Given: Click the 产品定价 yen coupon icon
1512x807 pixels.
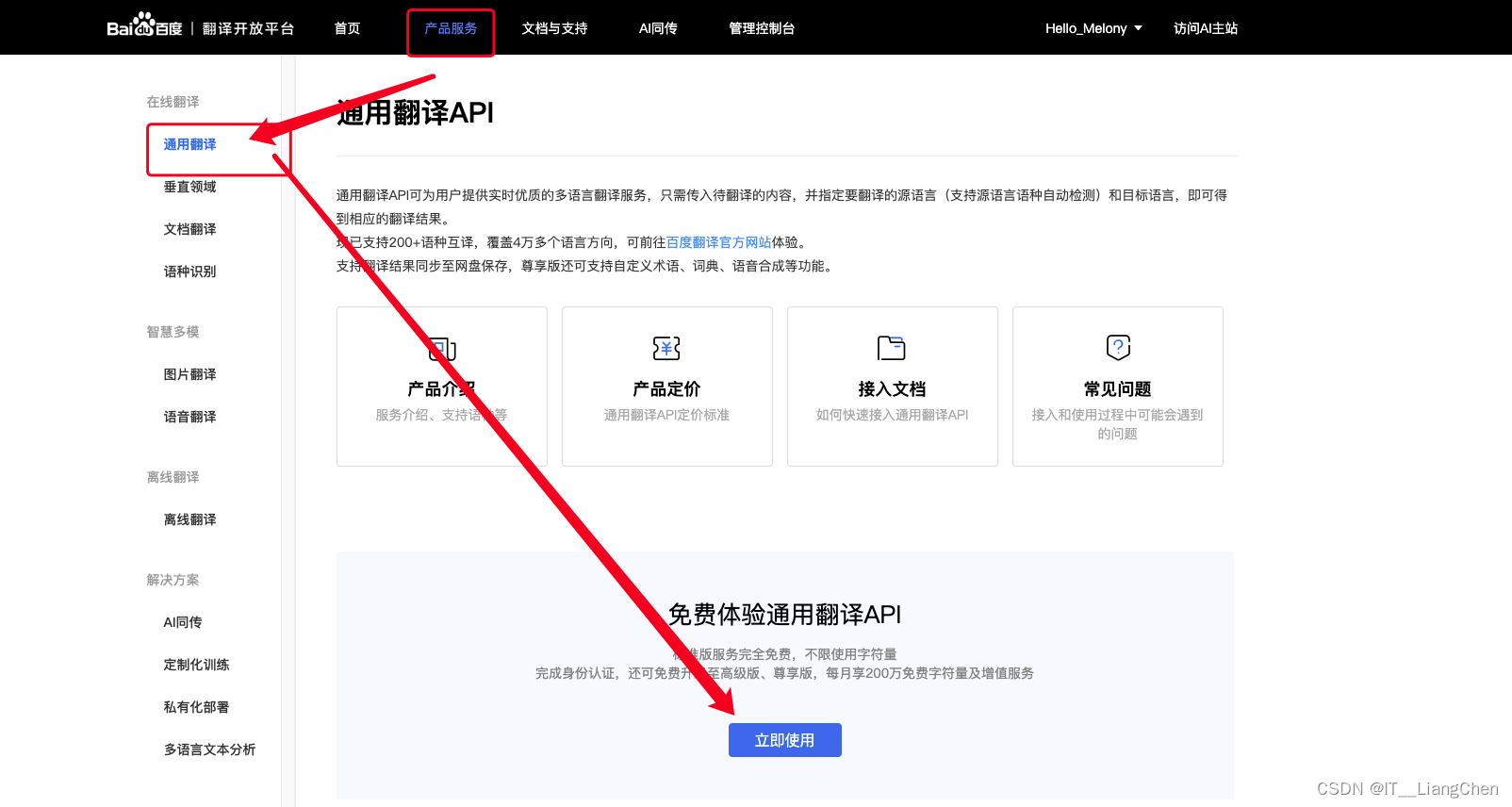Looking at the screenshot, I should pos(666,348).
